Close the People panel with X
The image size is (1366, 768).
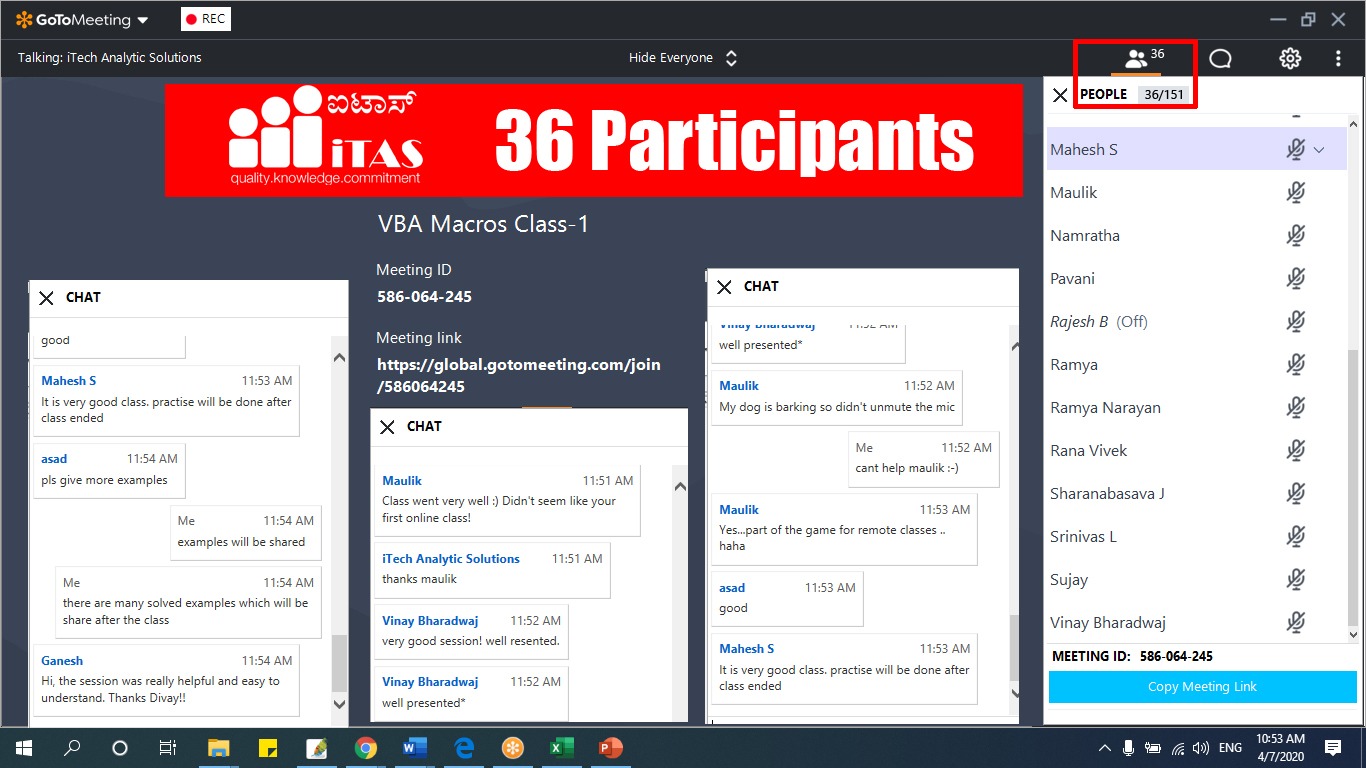tap(1060, 95)
